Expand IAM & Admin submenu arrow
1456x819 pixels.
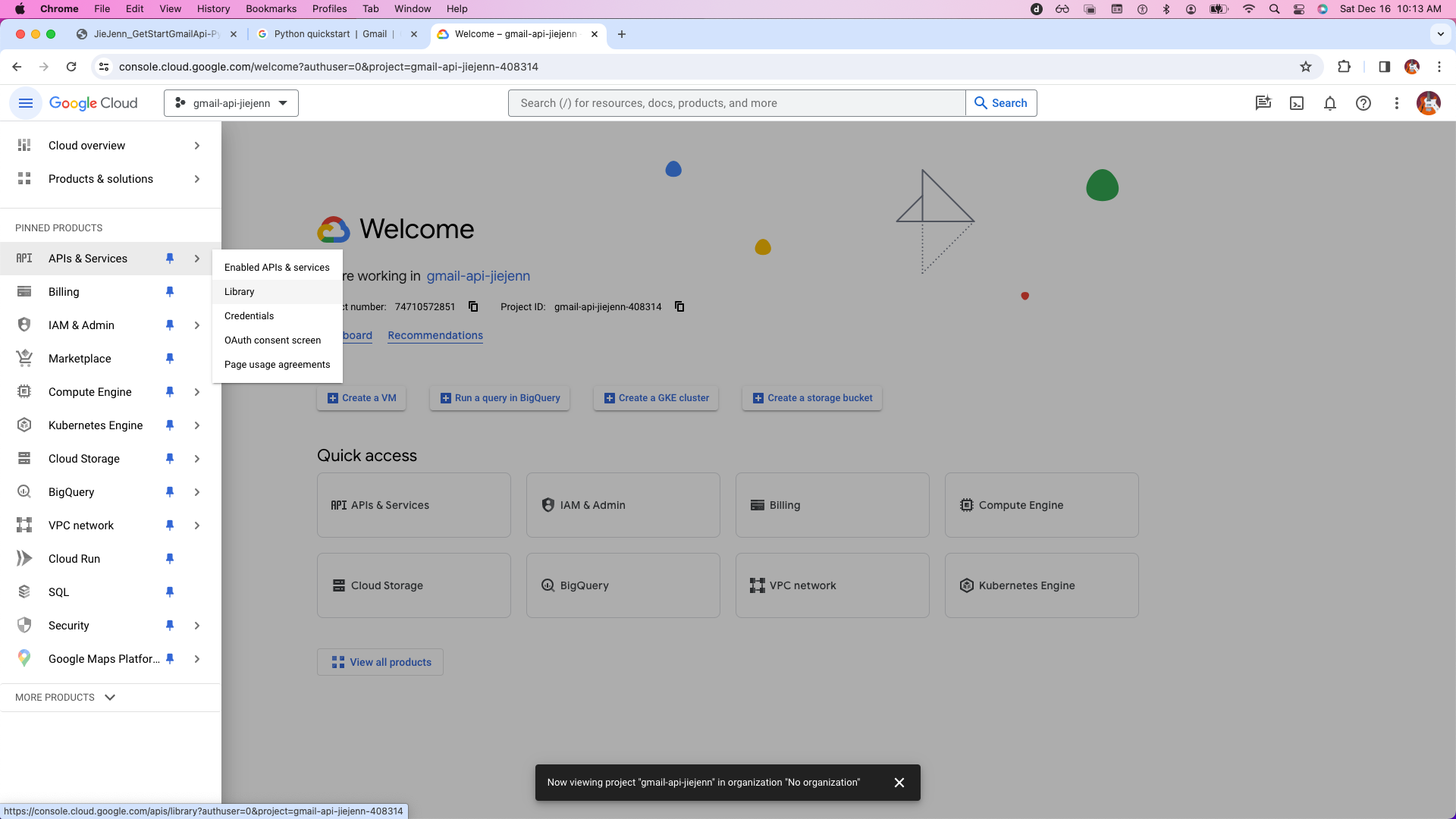(x=197, y=325)
